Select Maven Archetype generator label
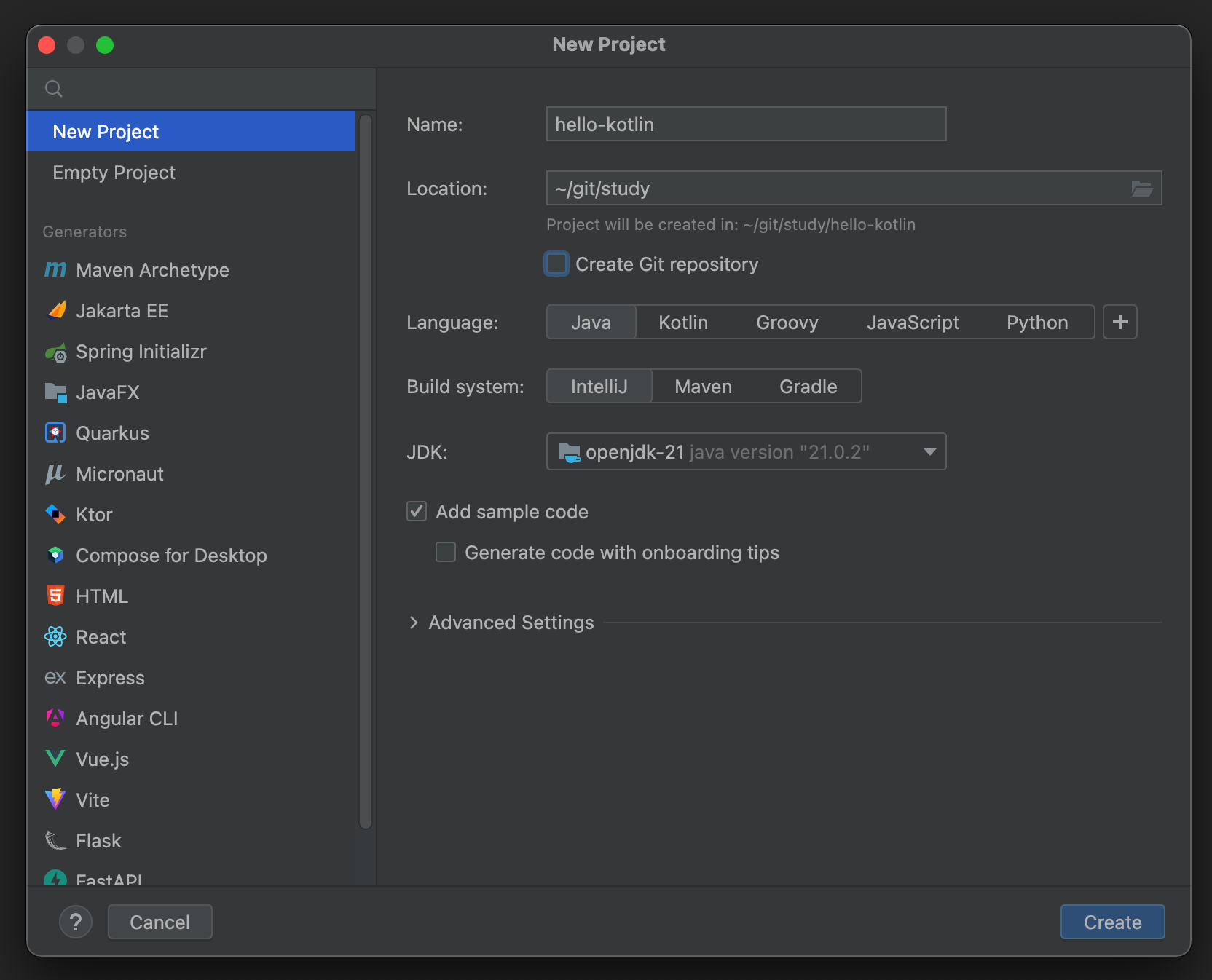 point(152,270)
